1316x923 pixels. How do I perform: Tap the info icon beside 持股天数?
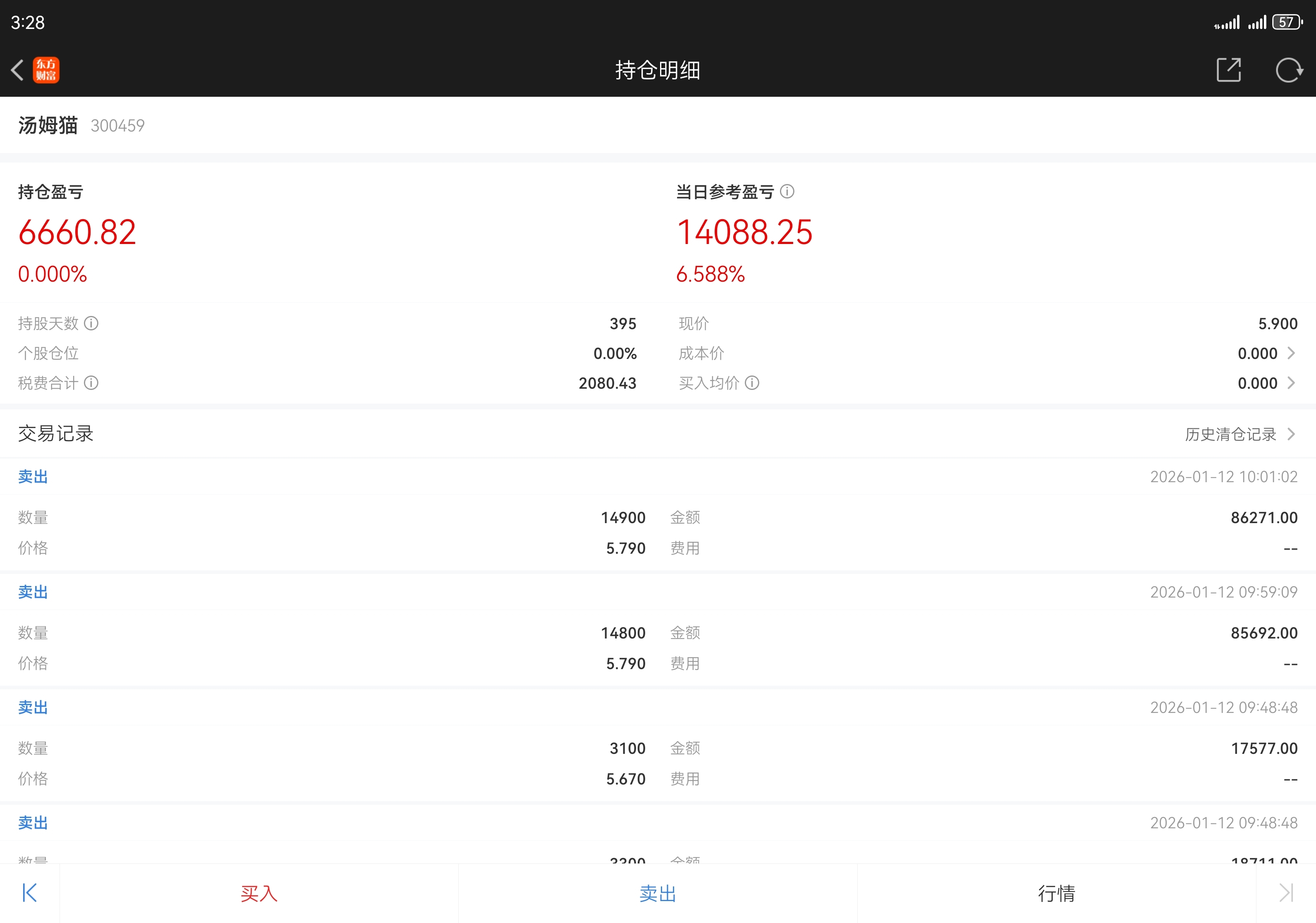[x=91, y=323]
